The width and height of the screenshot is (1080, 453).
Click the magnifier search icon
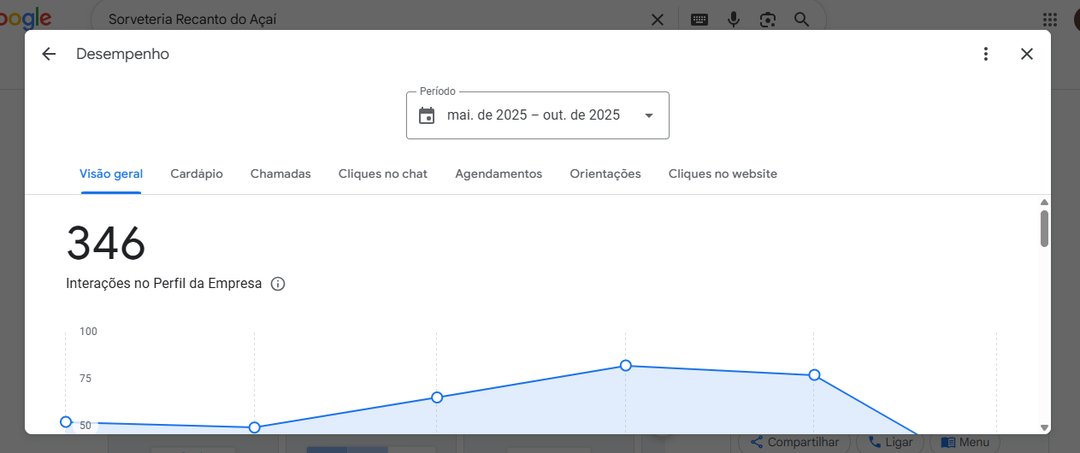click(801, 19)
